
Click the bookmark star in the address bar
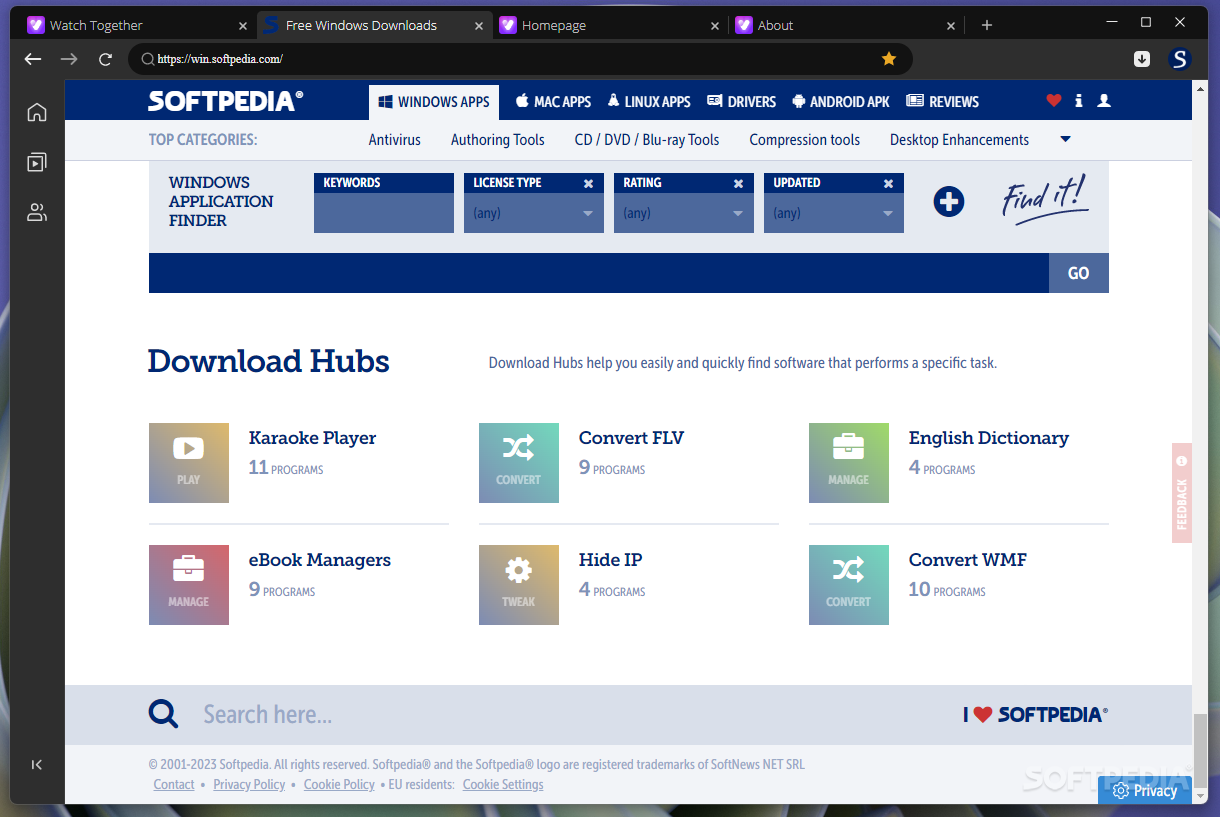[889, 59]
